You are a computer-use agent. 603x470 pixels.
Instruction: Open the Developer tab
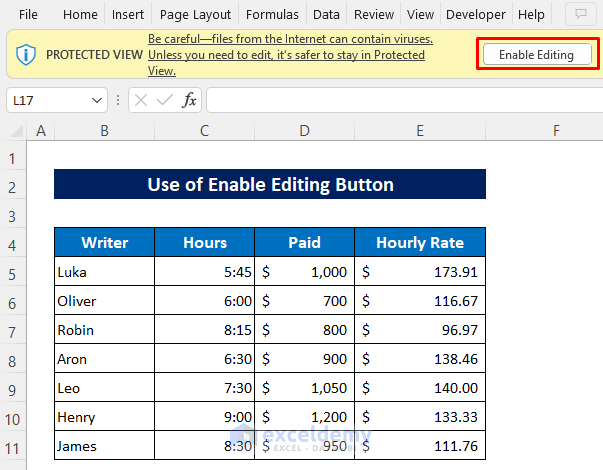(476, 15)
